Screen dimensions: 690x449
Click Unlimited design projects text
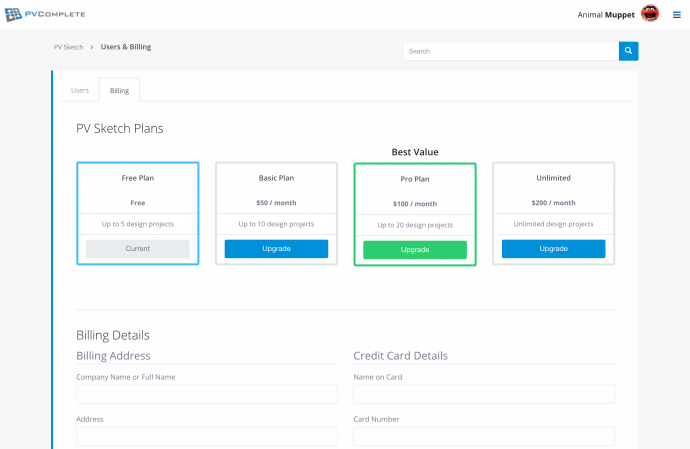554,224
